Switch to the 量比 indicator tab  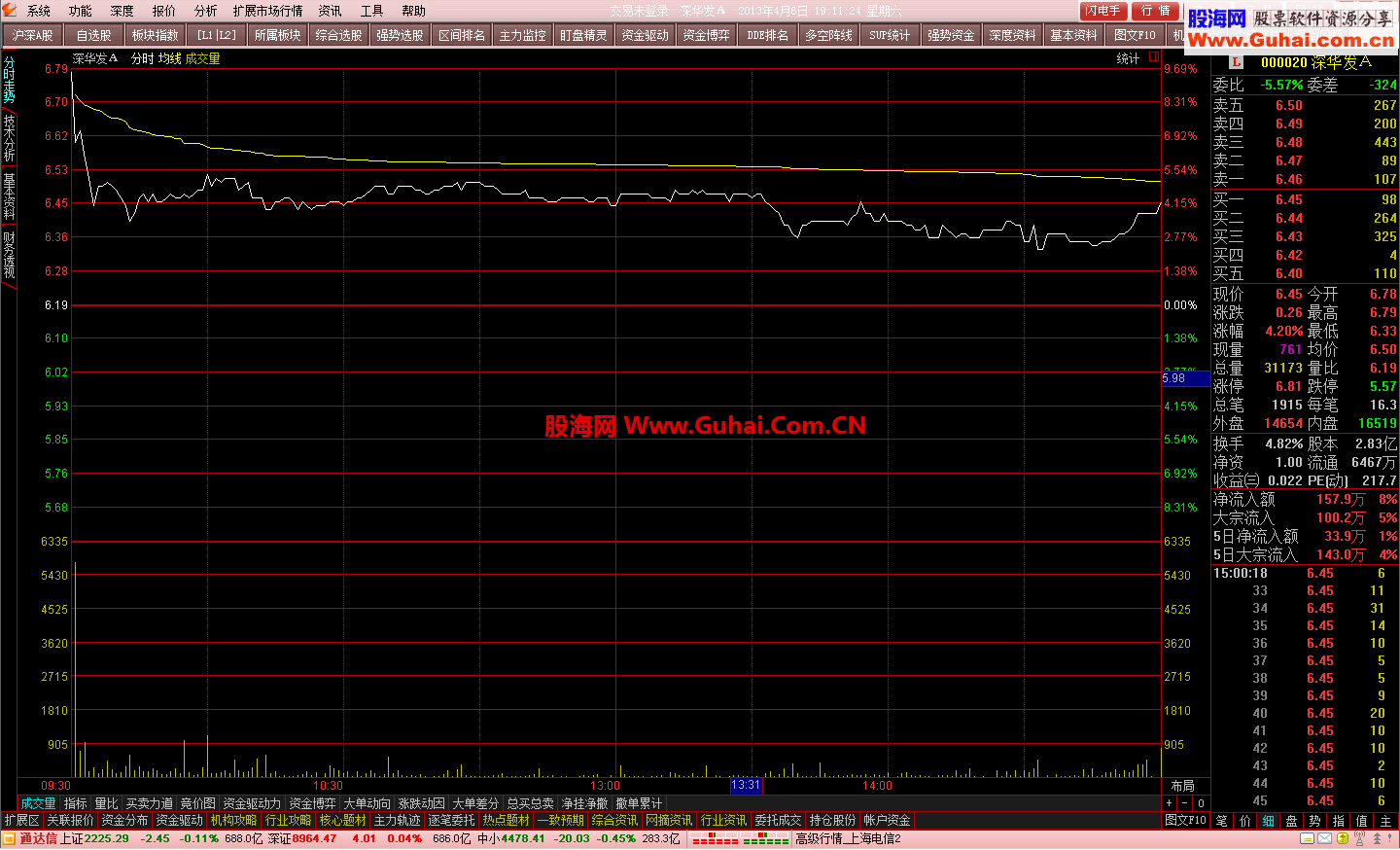(106, 803)
